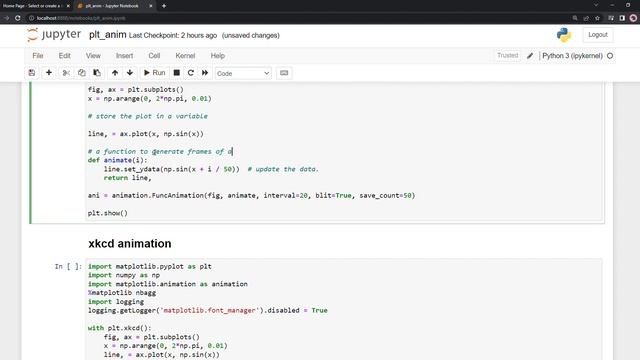640x360 pixels.
Task: Click the logging.getLogger line
Action: (x=208, y=311)
